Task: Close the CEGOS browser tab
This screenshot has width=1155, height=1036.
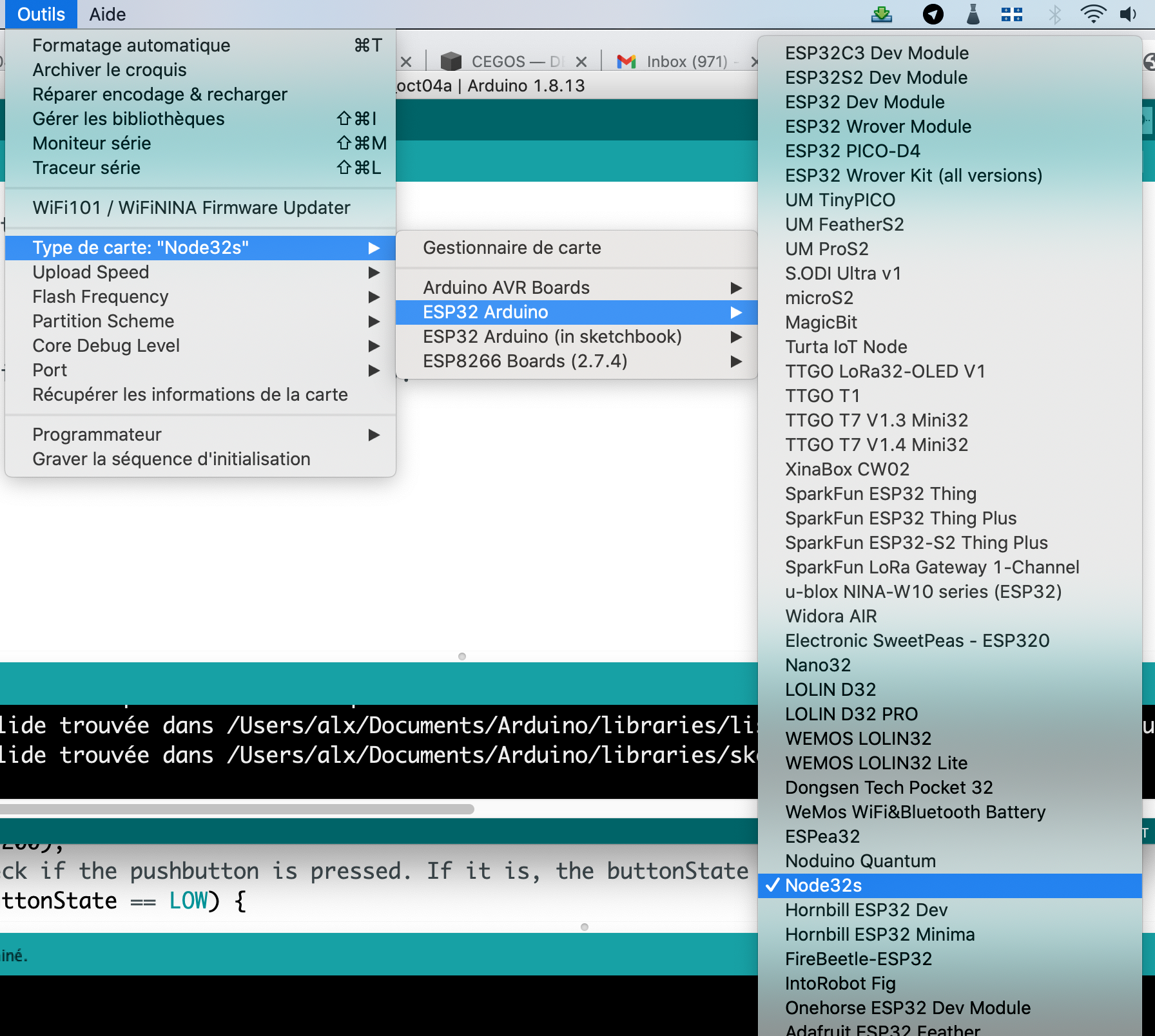Action: (581, 62)
